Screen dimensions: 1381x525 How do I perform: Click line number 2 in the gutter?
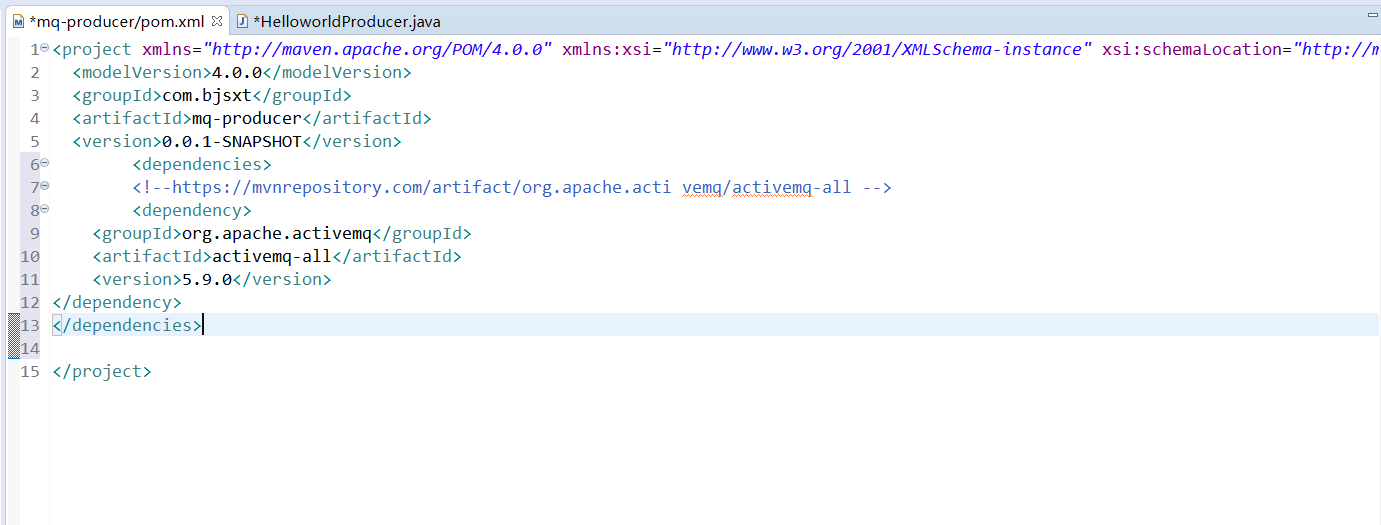tap(35, 72)
